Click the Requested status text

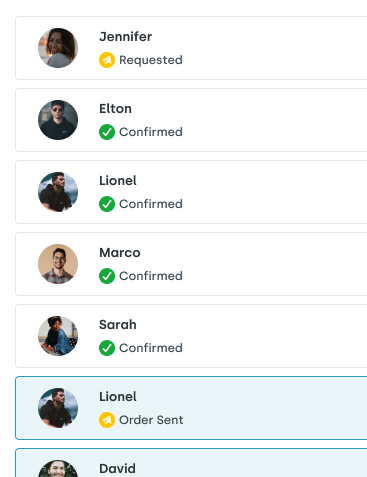151,60
